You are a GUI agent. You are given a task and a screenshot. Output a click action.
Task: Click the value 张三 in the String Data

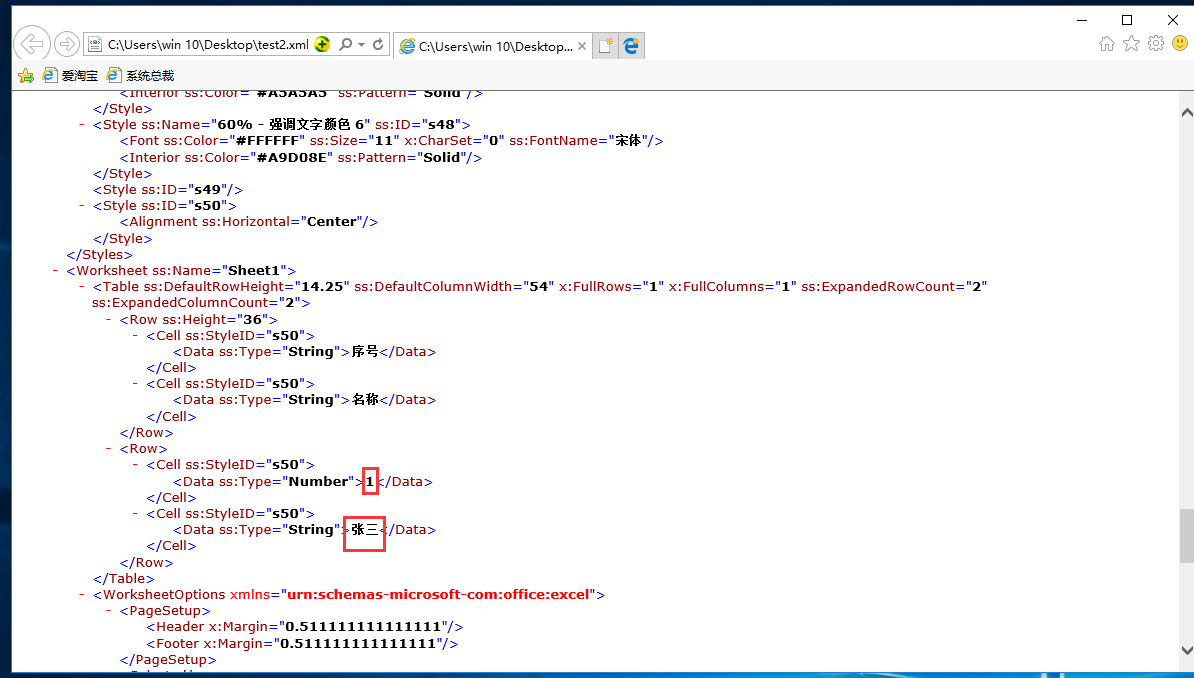(365, 530)
